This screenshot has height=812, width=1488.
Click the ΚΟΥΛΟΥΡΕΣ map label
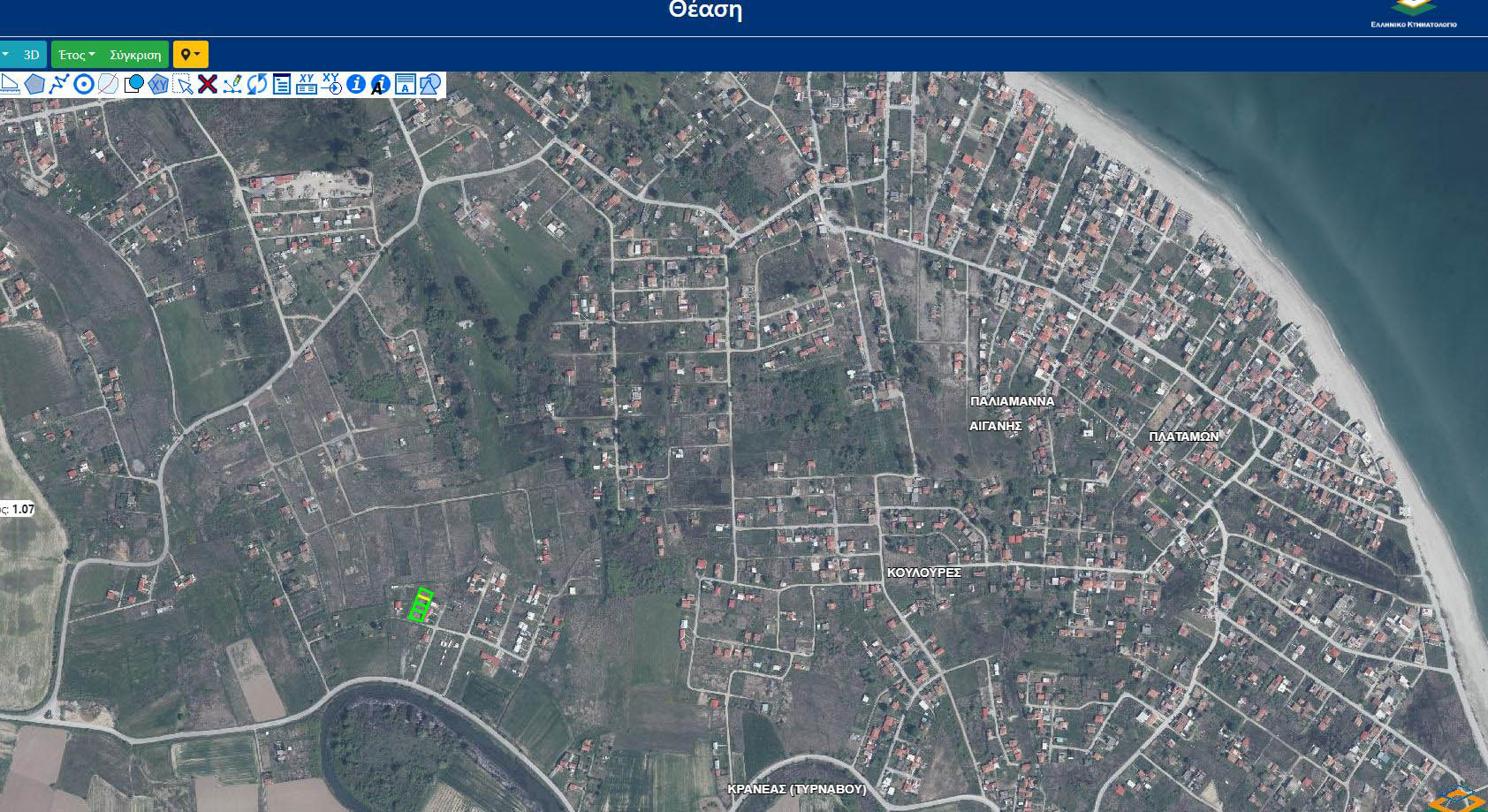point(923,573)
